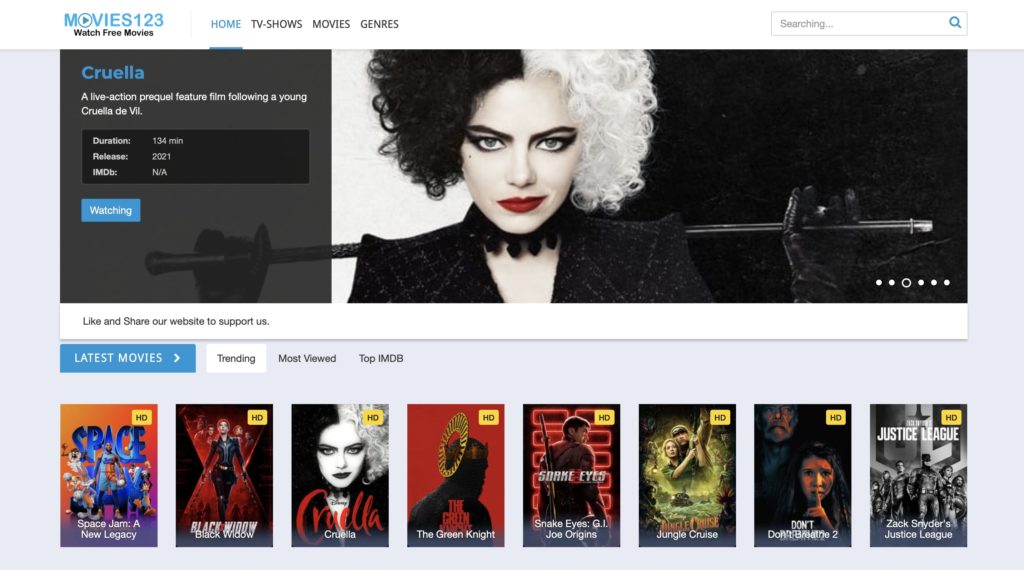
Task: Go to the second carousel slide dot
Action: point(891,283)
